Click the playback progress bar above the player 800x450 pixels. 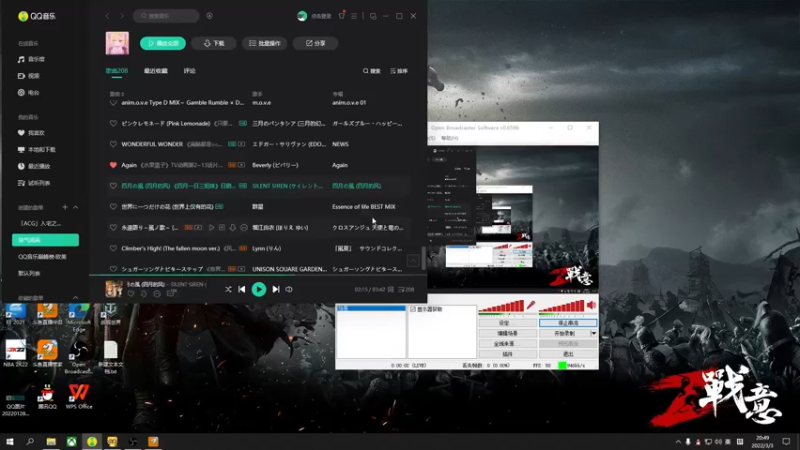pos(258,276)
